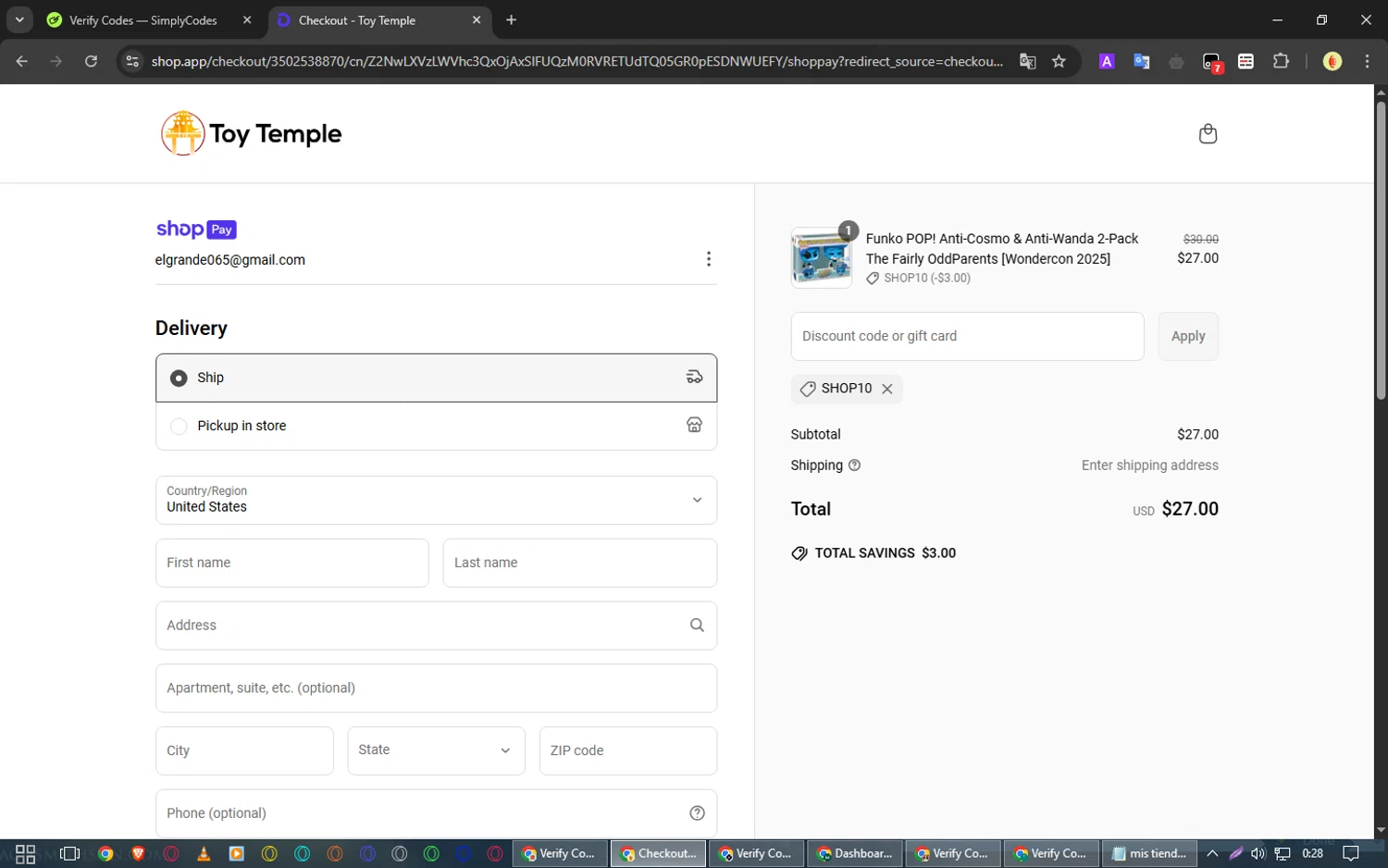The image size is (1388, 868).
Task: Click the red-lined list extension icon
Action: (x=1246, y=61)
